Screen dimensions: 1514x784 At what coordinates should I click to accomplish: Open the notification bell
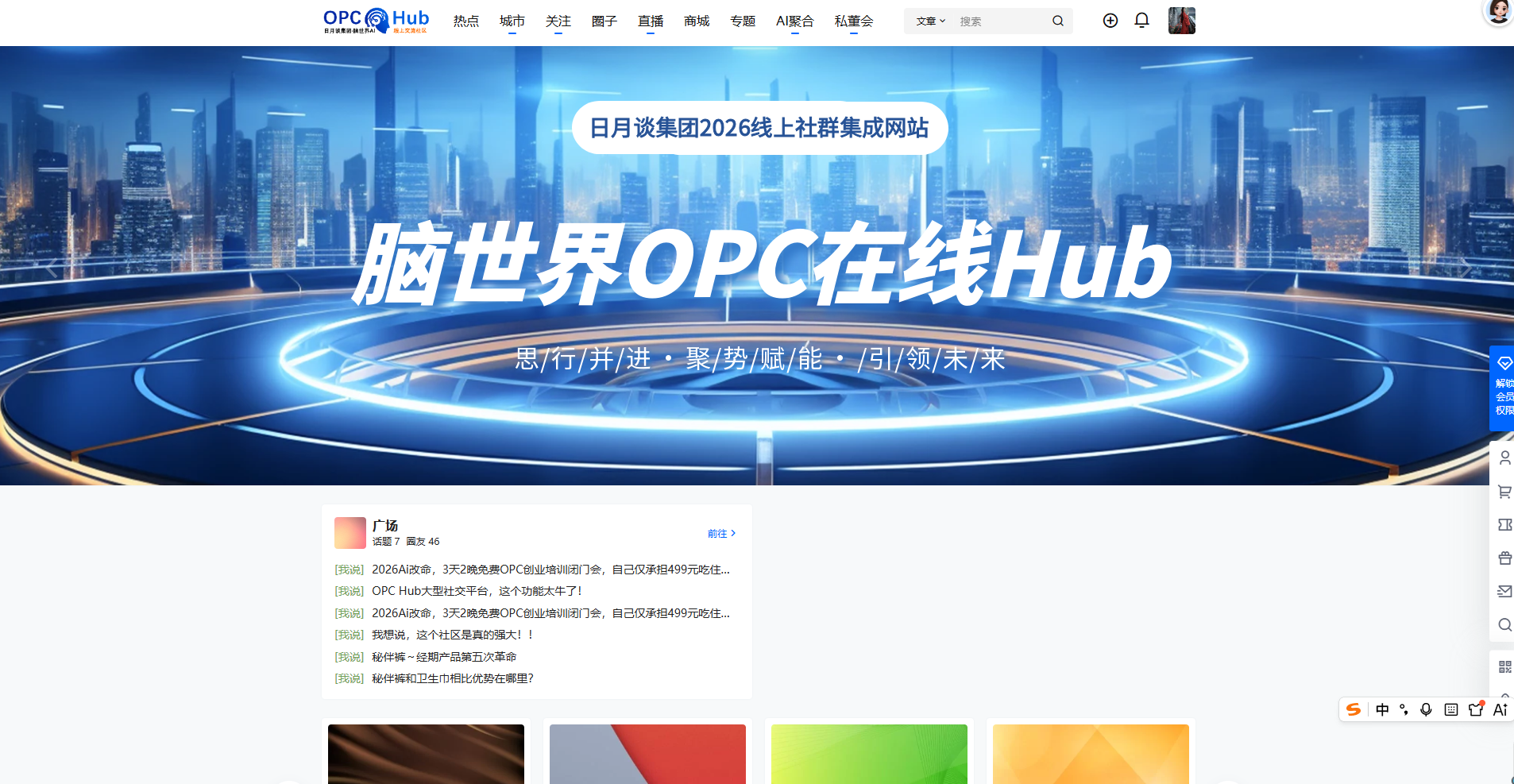point(1141,21)
